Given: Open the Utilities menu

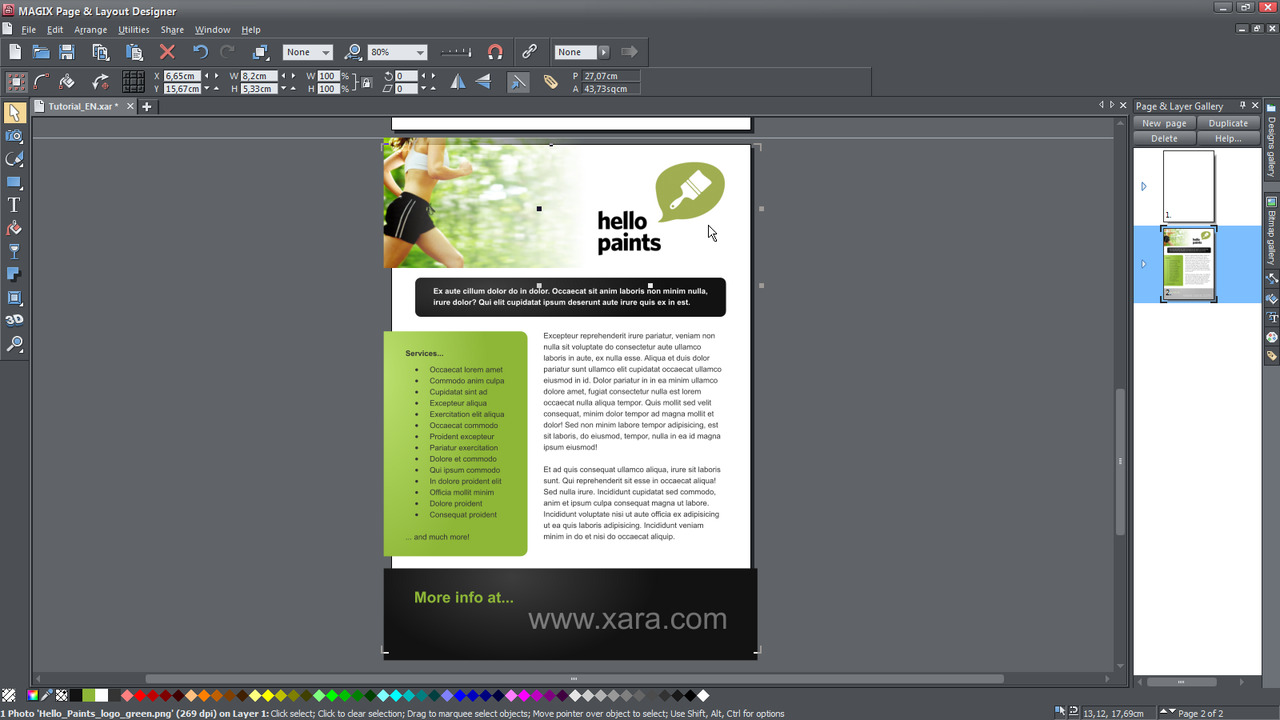Looking at the screenshot, I should click(134, 30).
